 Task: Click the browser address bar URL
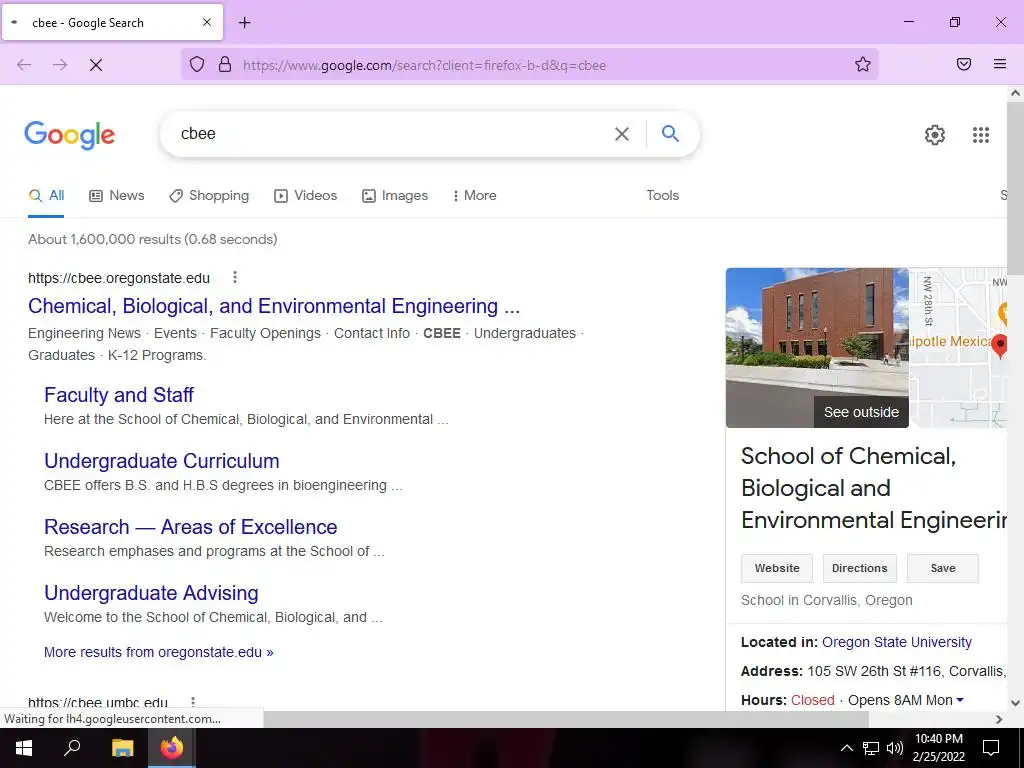(424, 65)
